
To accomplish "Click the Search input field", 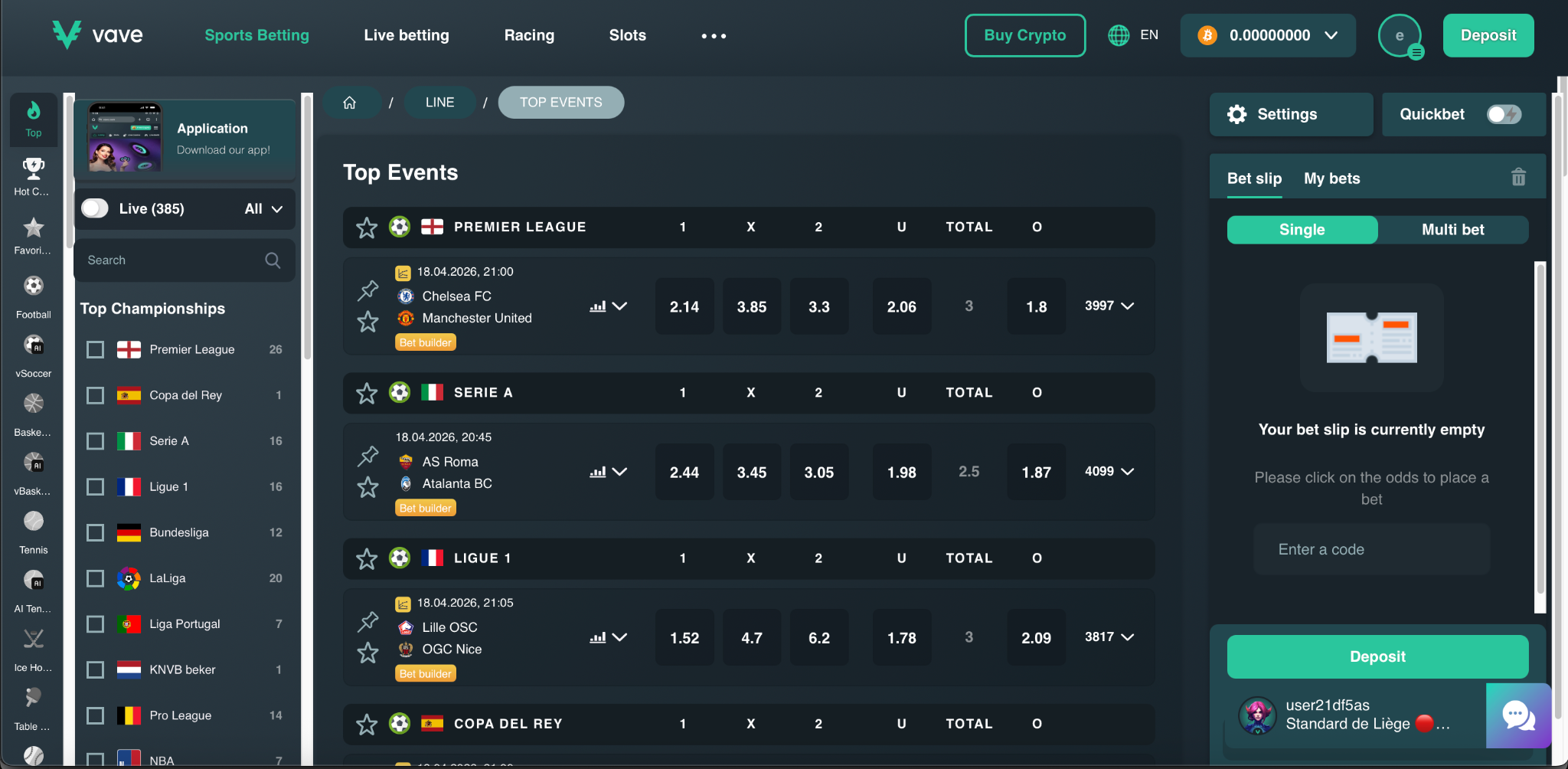I will point(185,260).
